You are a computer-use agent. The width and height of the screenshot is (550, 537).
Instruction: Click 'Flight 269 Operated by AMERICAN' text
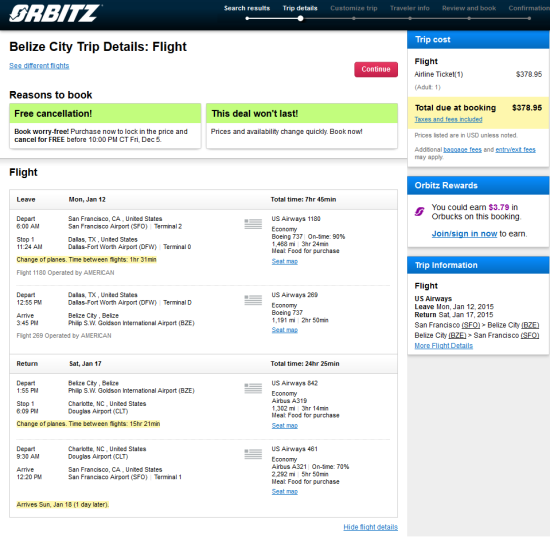point(64,336)
